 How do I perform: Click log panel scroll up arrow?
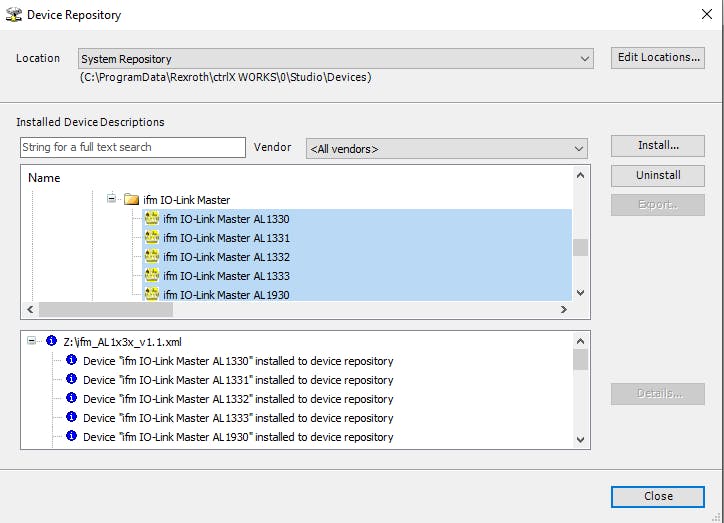[x=580, y=341]
